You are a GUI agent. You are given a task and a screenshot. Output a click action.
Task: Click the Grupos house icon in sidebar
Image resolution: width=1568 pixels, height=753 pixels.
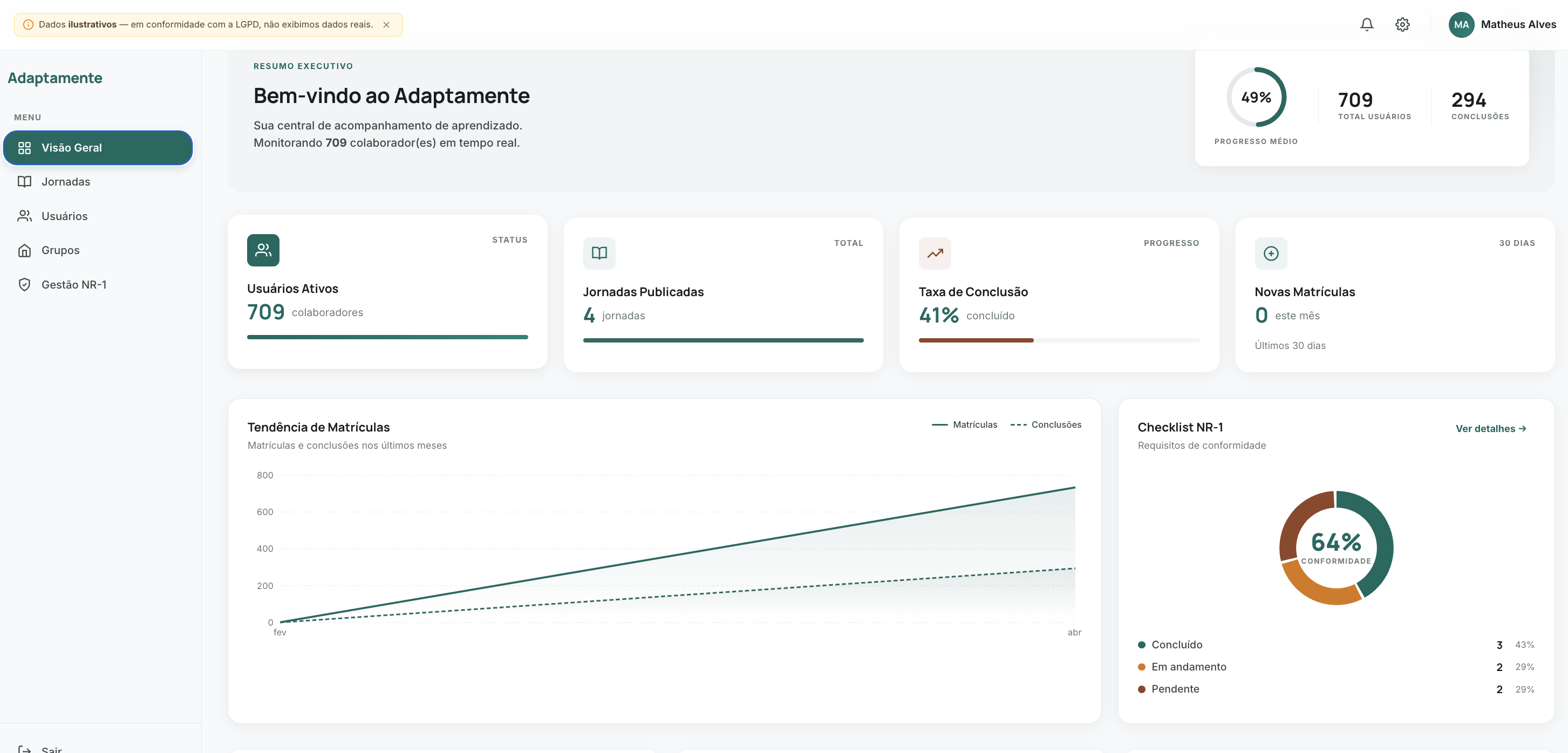(x=24, y=250)
